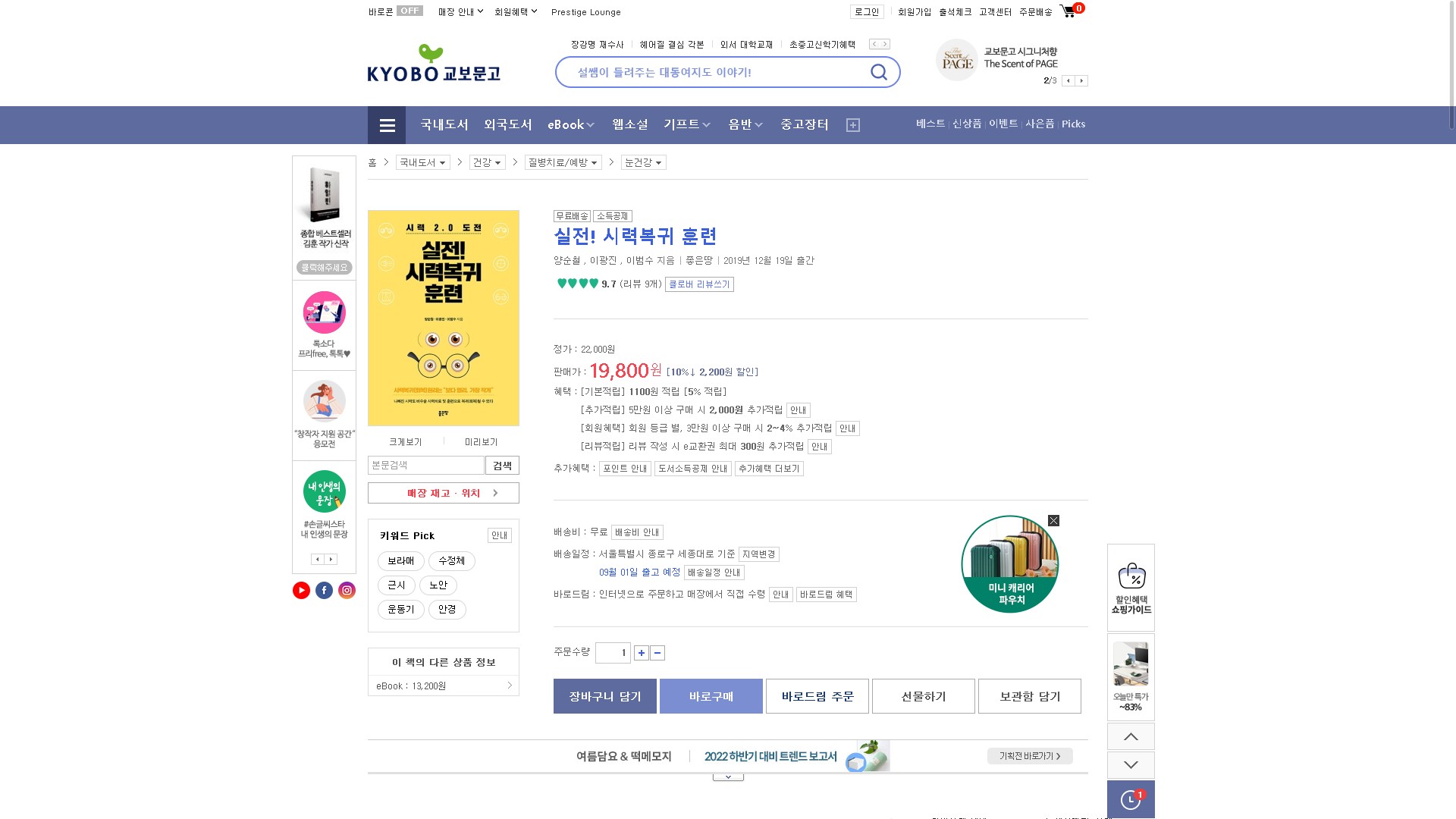
Task: Open the YouTube social icon
Action: [x=301, y=591]
